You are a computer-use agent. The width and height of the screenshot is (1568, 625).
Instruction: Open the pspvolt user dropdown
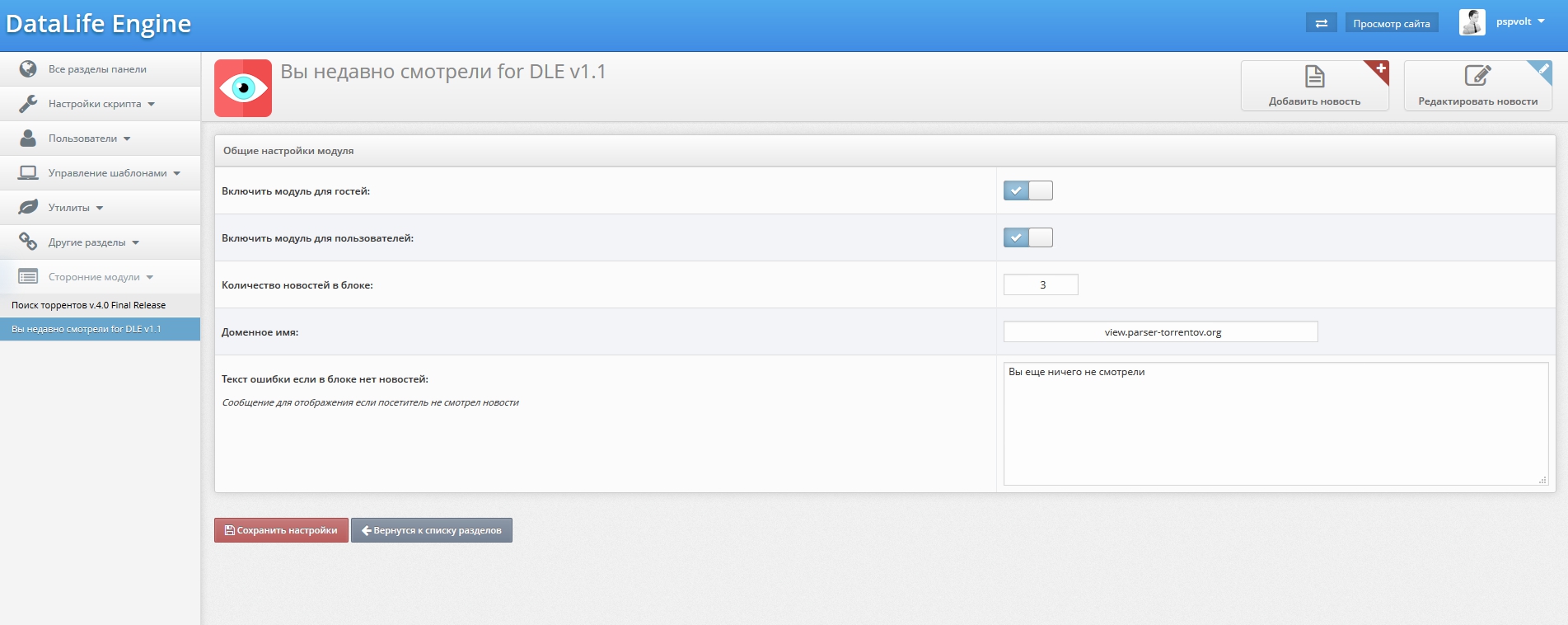point(1520,21)
